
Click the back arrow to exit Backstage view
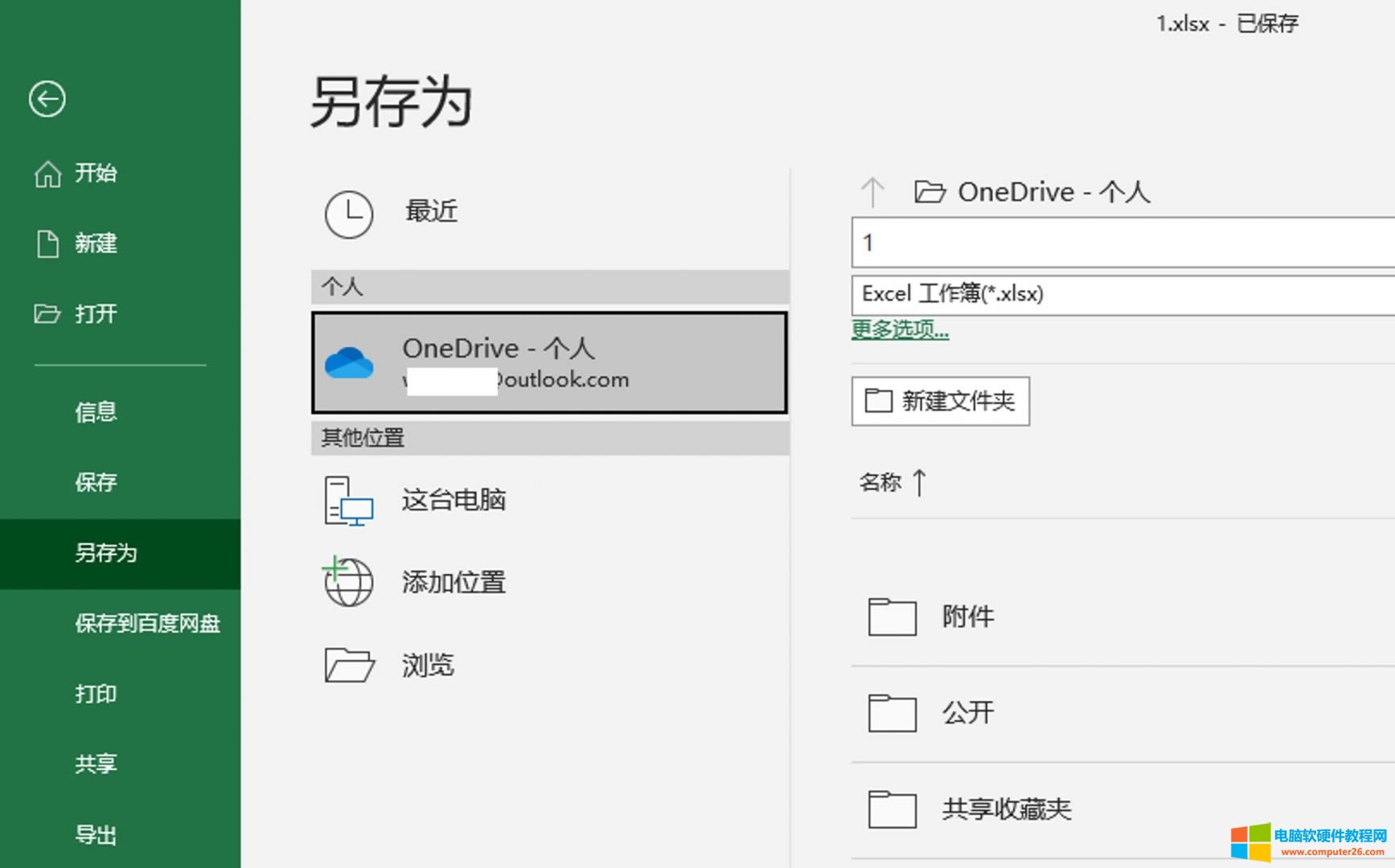tap(48, 99)
